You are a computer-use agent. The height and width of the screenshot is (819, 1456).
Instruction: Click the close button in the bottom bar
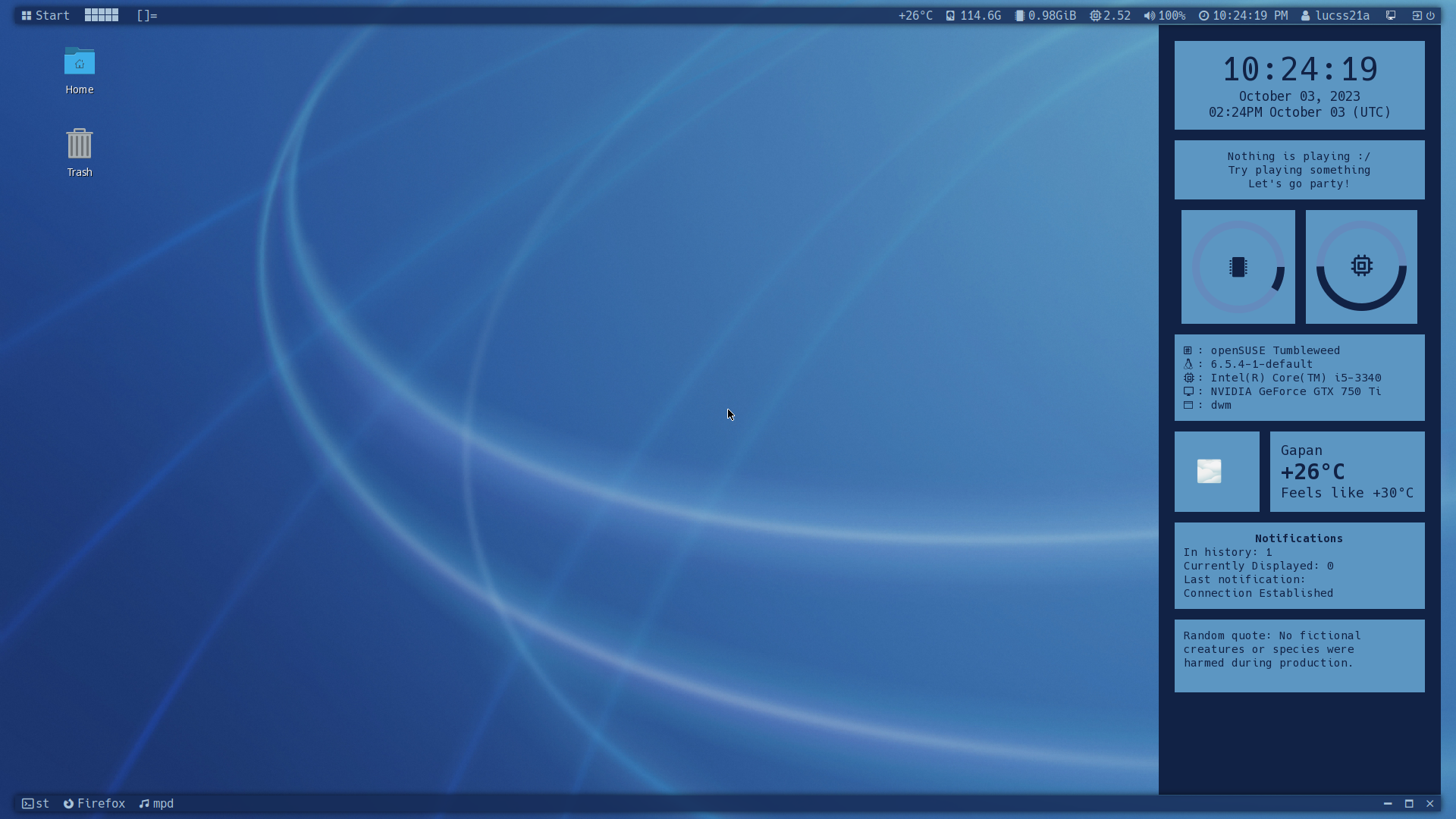(1430, 804)
